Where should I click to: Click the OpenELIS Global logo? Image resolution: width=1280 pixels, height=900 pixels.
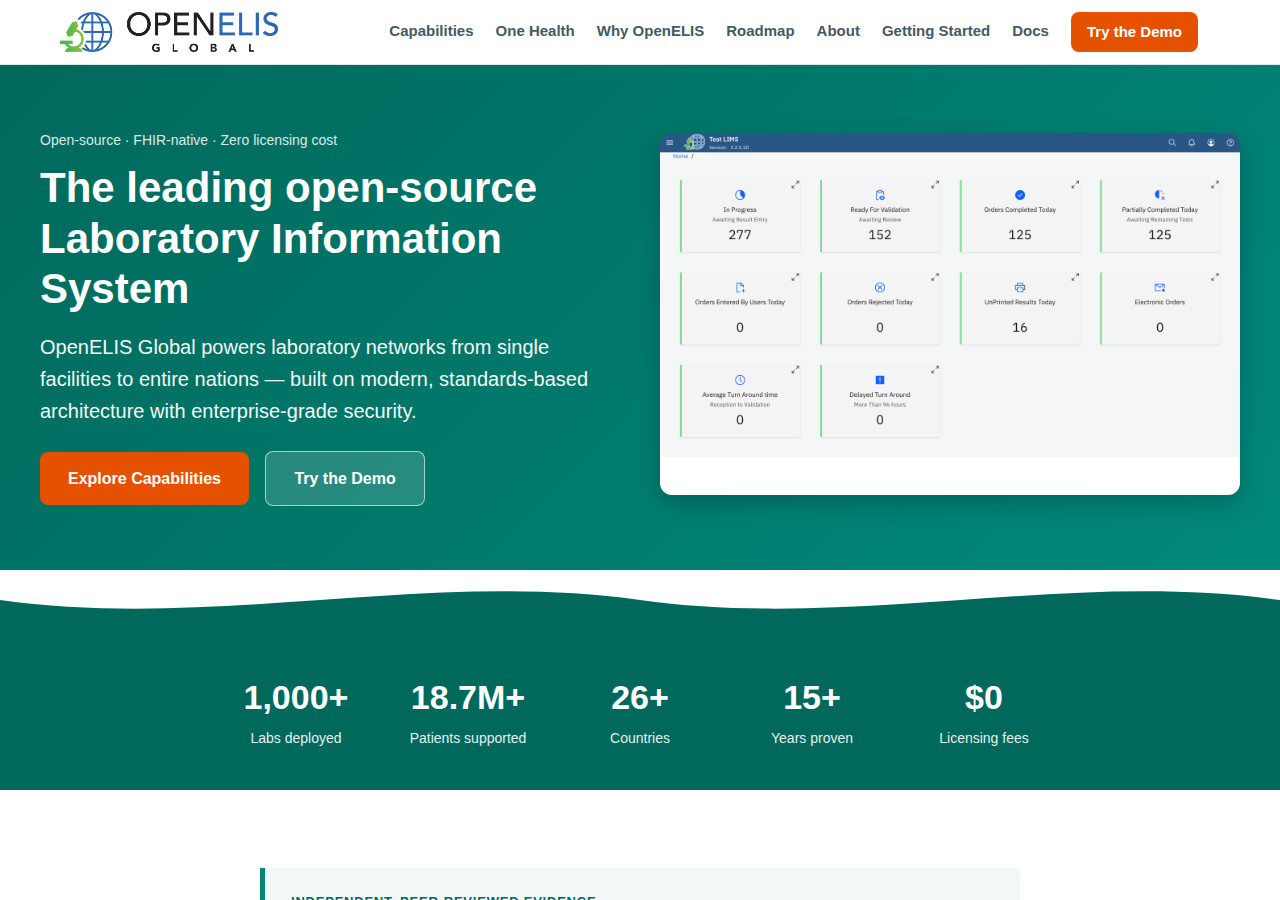click(x=169, y=32)
